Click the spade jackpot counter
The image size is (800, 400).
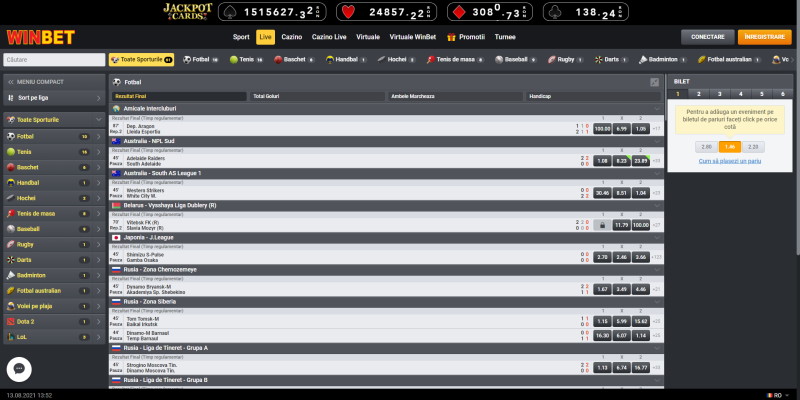pos(272,12)
